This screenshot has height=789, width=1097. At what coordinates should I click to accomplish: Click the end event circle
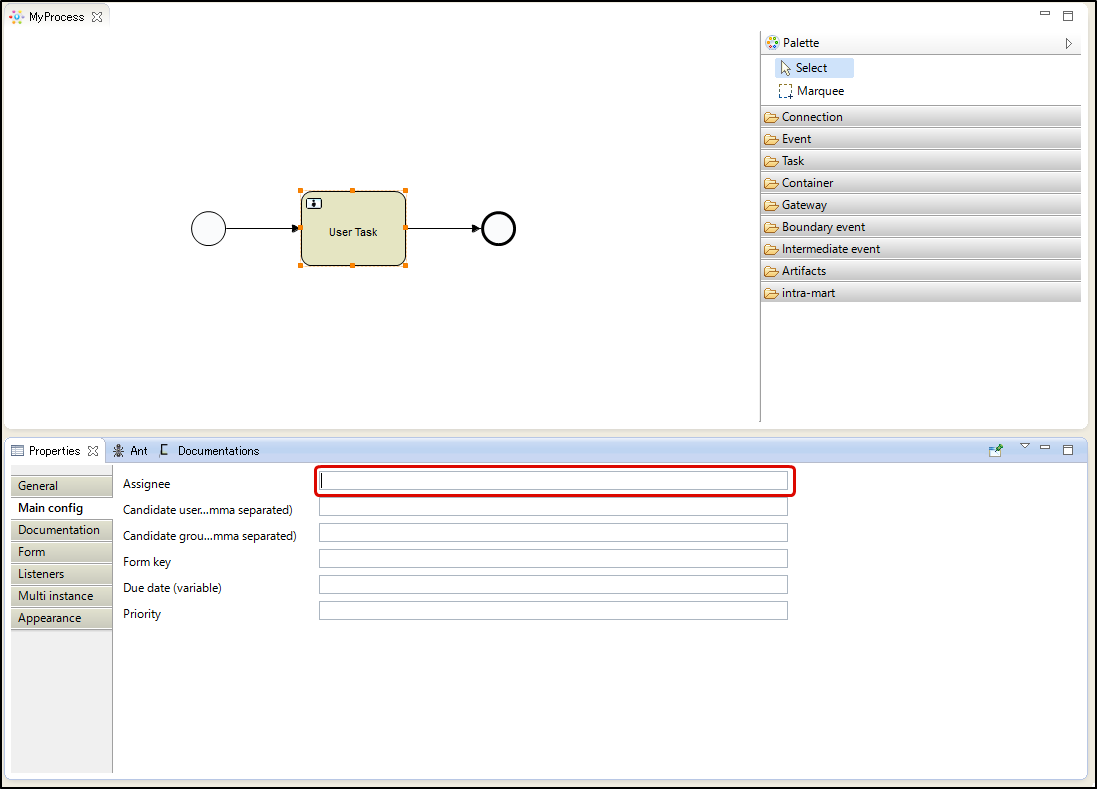(499, 229)
